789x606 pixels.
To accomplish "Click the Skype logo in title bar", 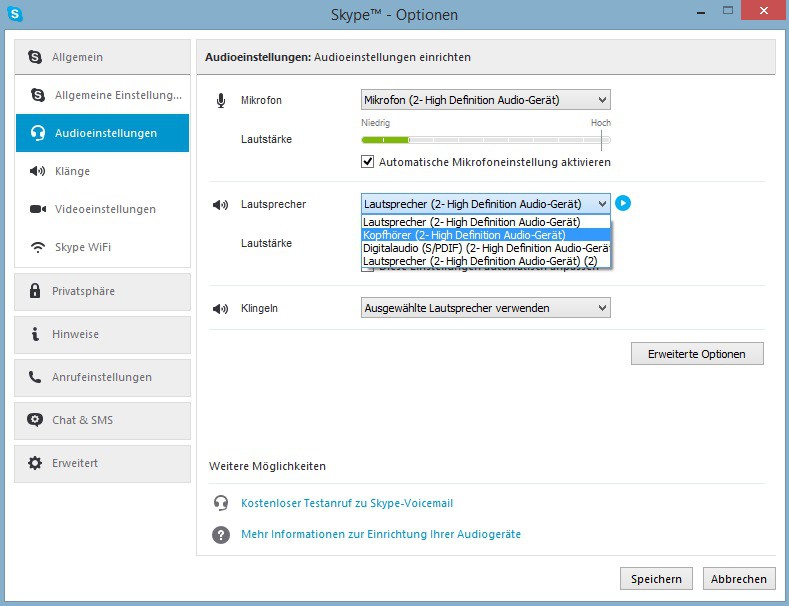I will click(15, 14).
